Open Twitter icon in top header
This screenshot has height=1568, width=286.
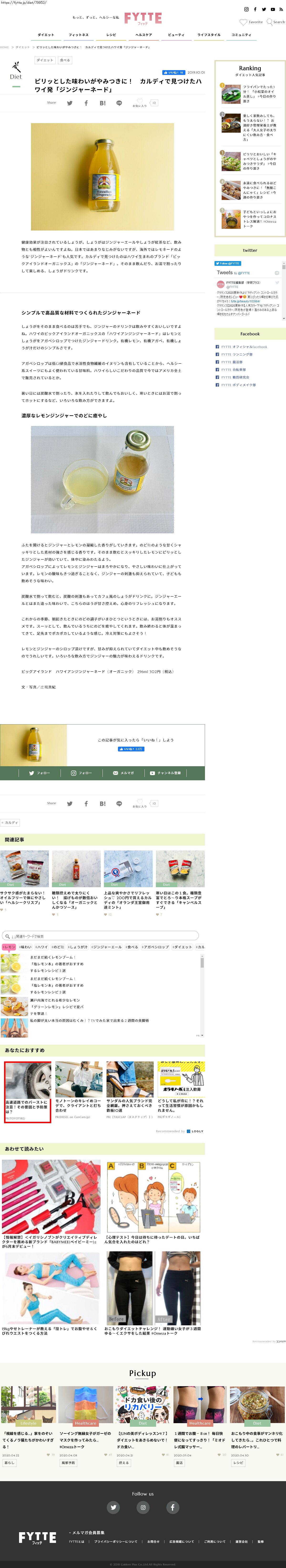pos(264,9)
